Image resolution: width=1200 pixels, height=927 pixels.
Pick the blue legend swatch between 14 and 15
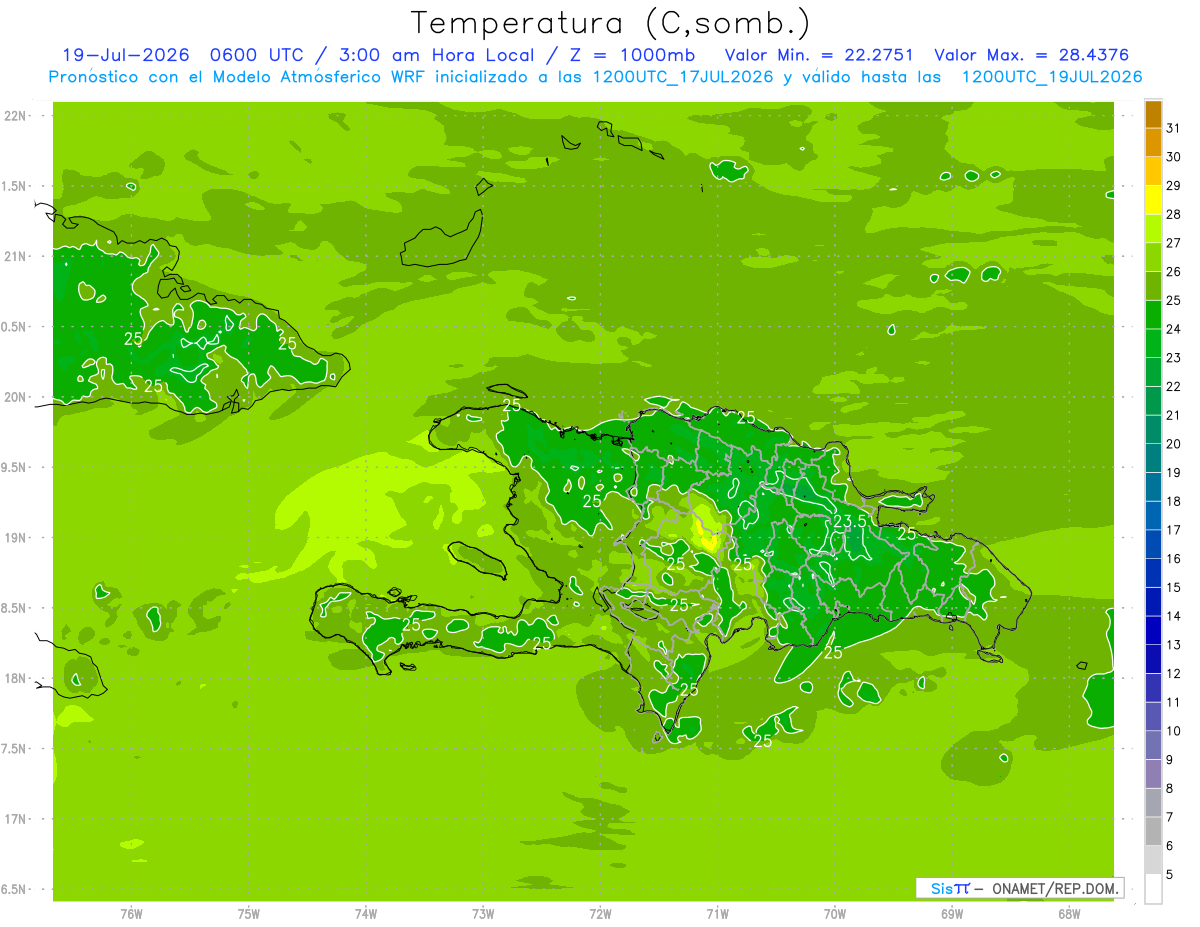(1153, 602)
